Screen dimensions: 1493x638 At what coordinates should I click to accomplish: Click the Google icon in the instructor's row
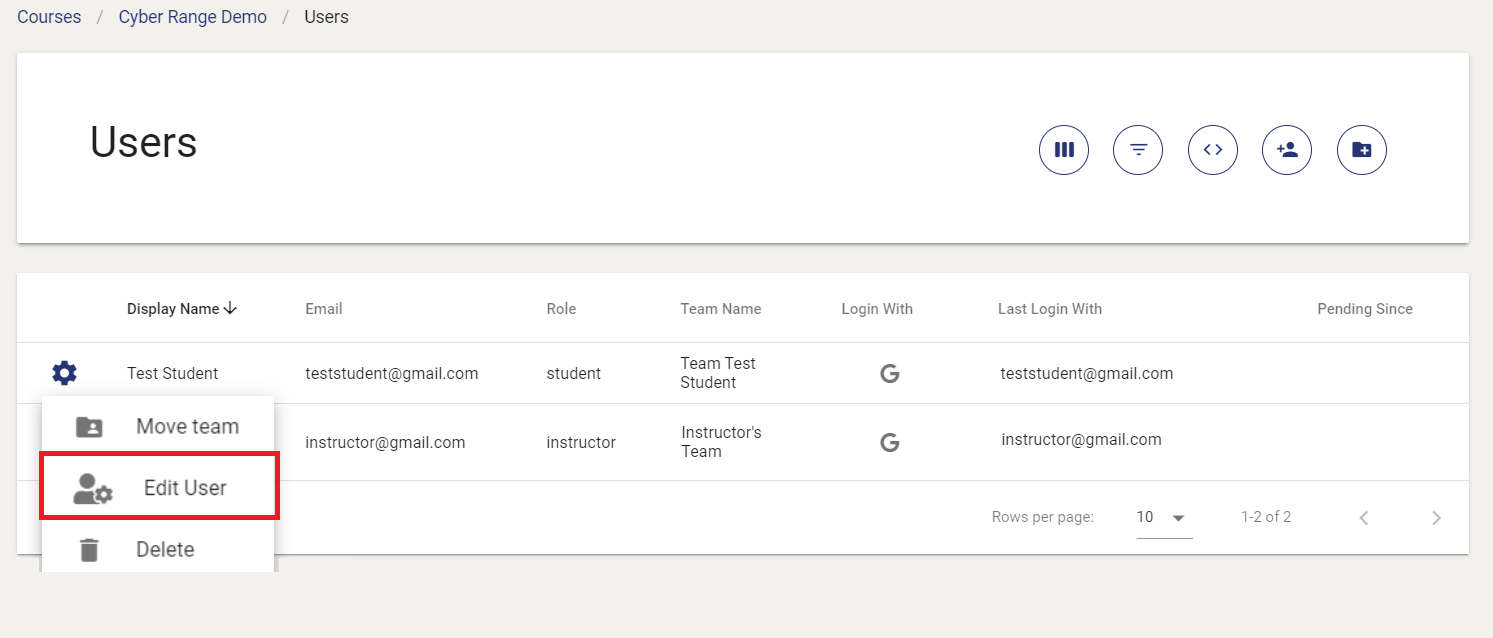[x=889, y=441]
